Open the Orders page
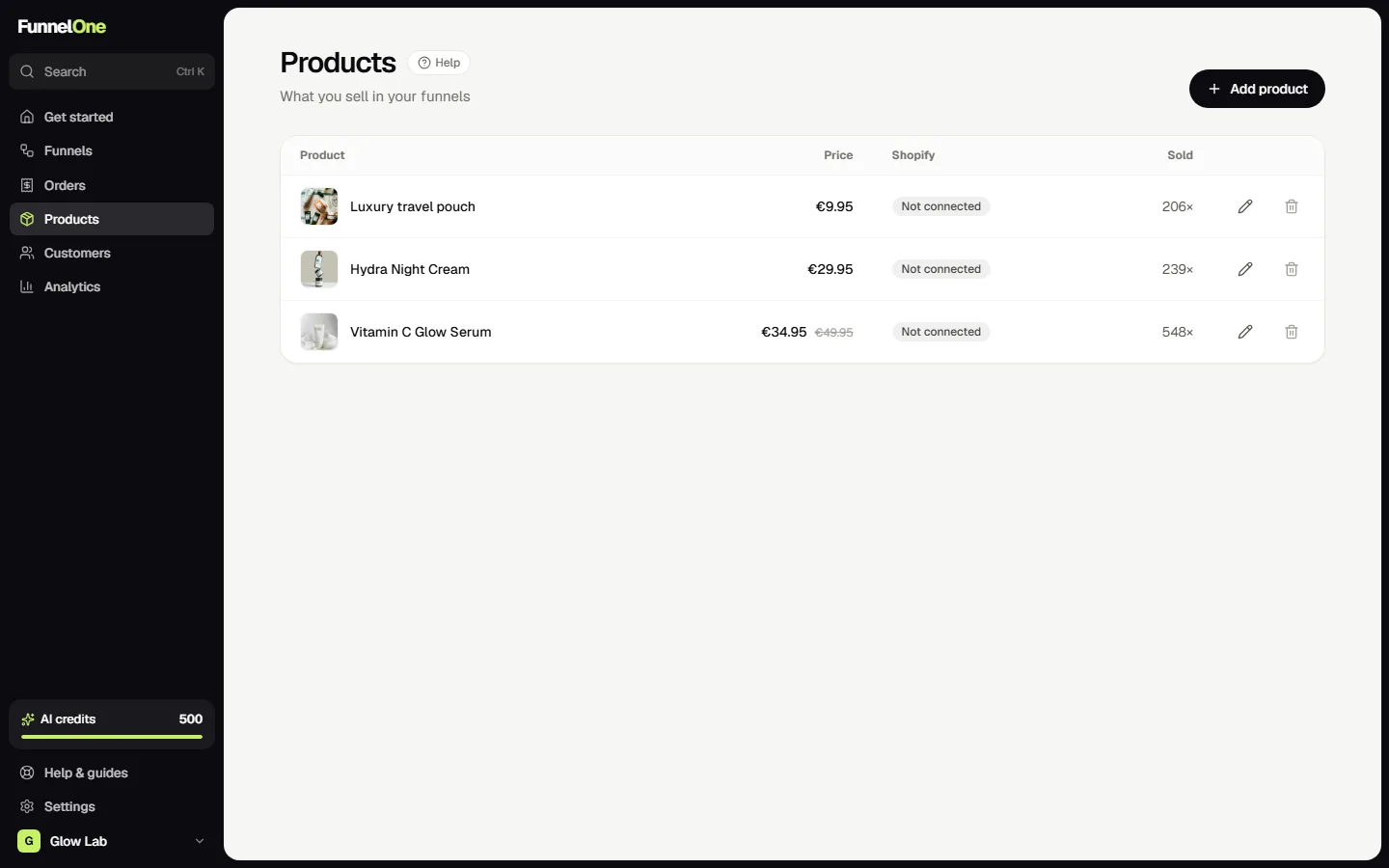1389x868 pixels. pyautogui.click(x=112, y=185)
